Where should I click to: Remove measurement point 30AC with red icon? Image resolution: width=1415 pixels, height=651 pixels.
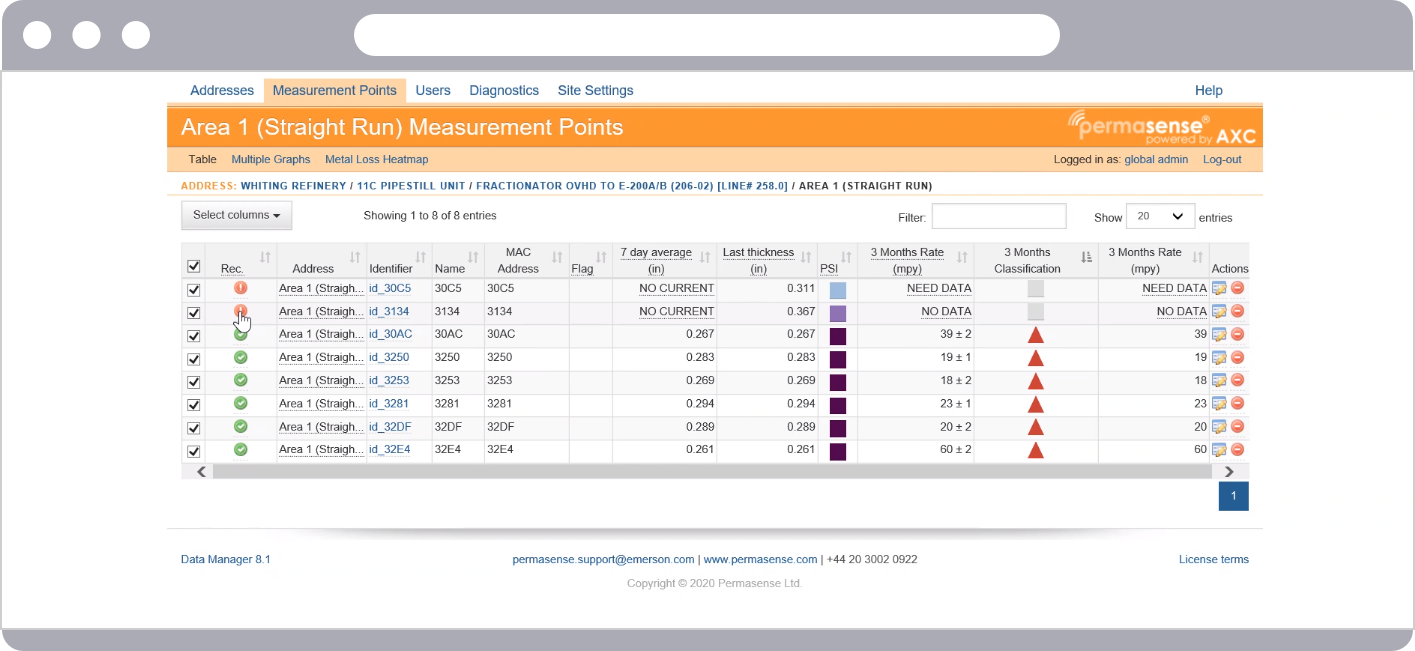tap(1237, 334)
